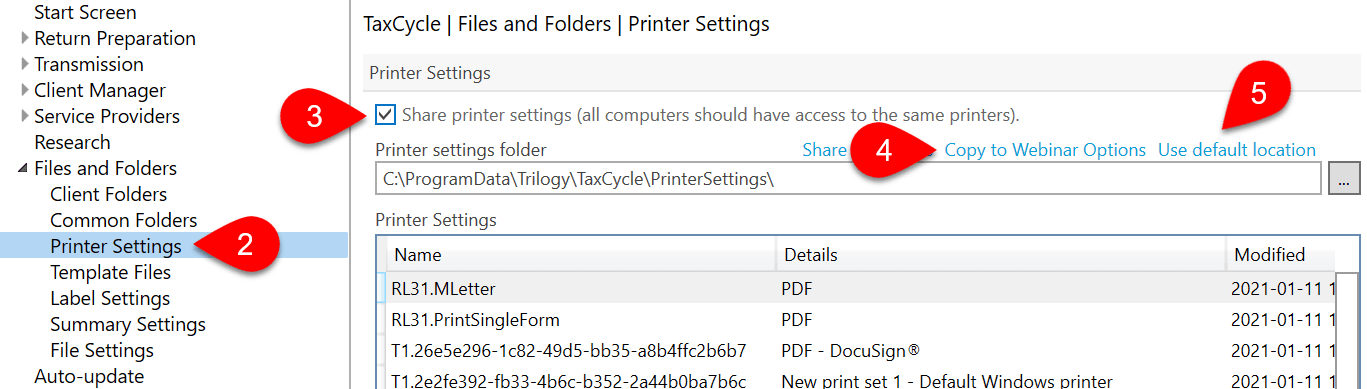Select Transmission in options tree
The width and height of the screenshot is (1367, 389).
tap(89, 65)
